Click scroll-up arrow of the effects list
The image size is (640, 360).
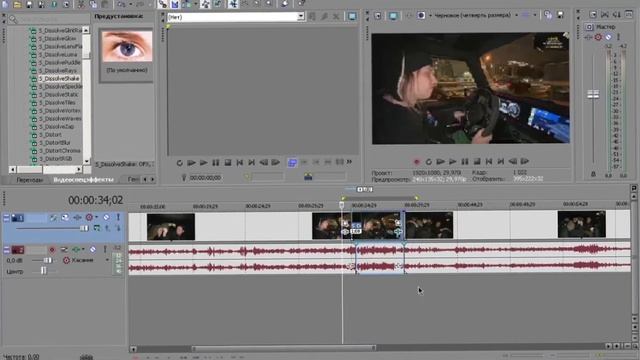click(86, 30)
